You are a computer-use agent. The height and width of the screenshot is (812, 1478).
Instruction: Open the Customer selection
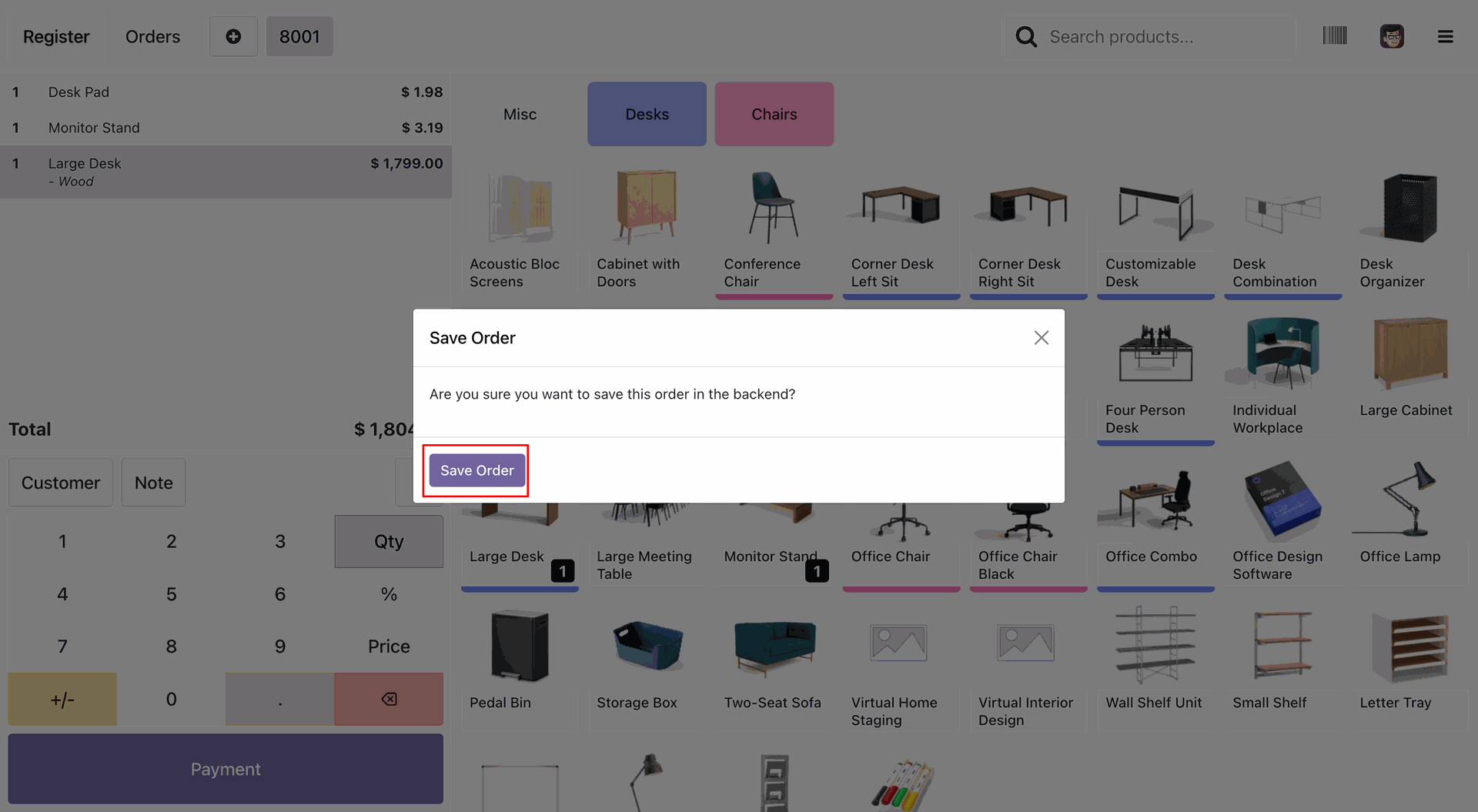coord(61,483)
